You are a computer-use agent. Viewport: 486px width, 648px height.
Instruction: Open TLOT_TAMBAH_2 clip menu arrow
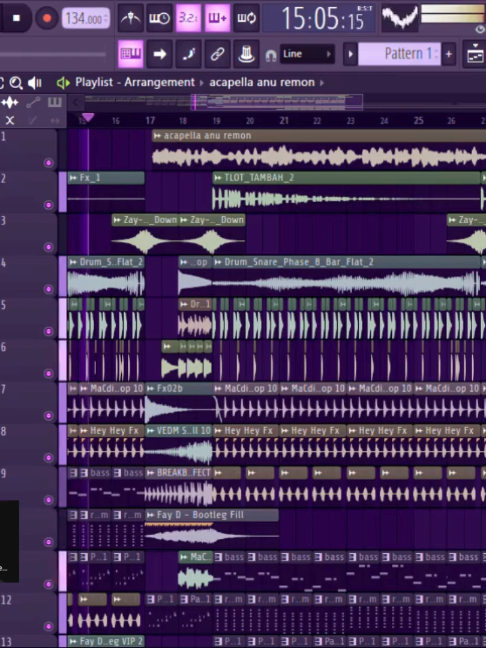point(217,178)
